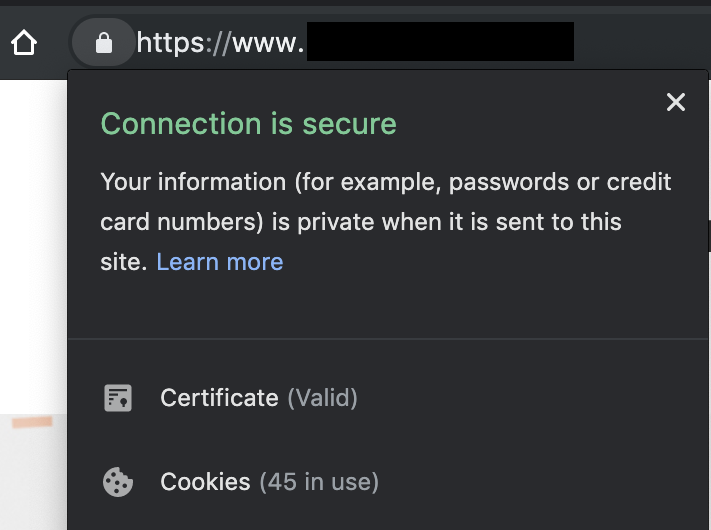The image size is (711, 530).
Task: Click the certificate icon
Action: pos(118,398)
